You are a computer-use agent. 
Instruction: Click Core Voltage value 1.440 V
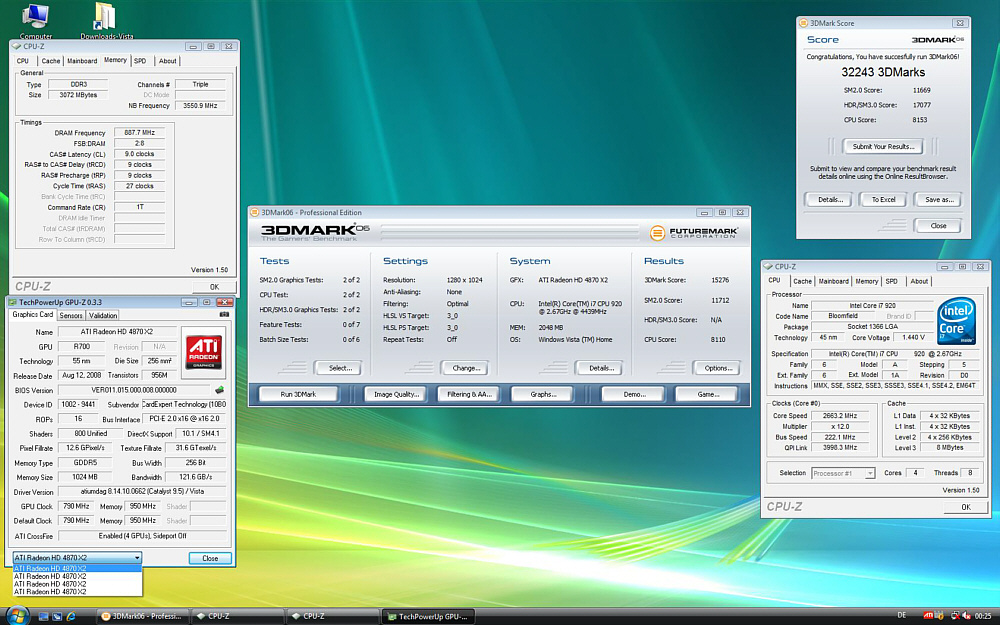(x=913, y=337)
